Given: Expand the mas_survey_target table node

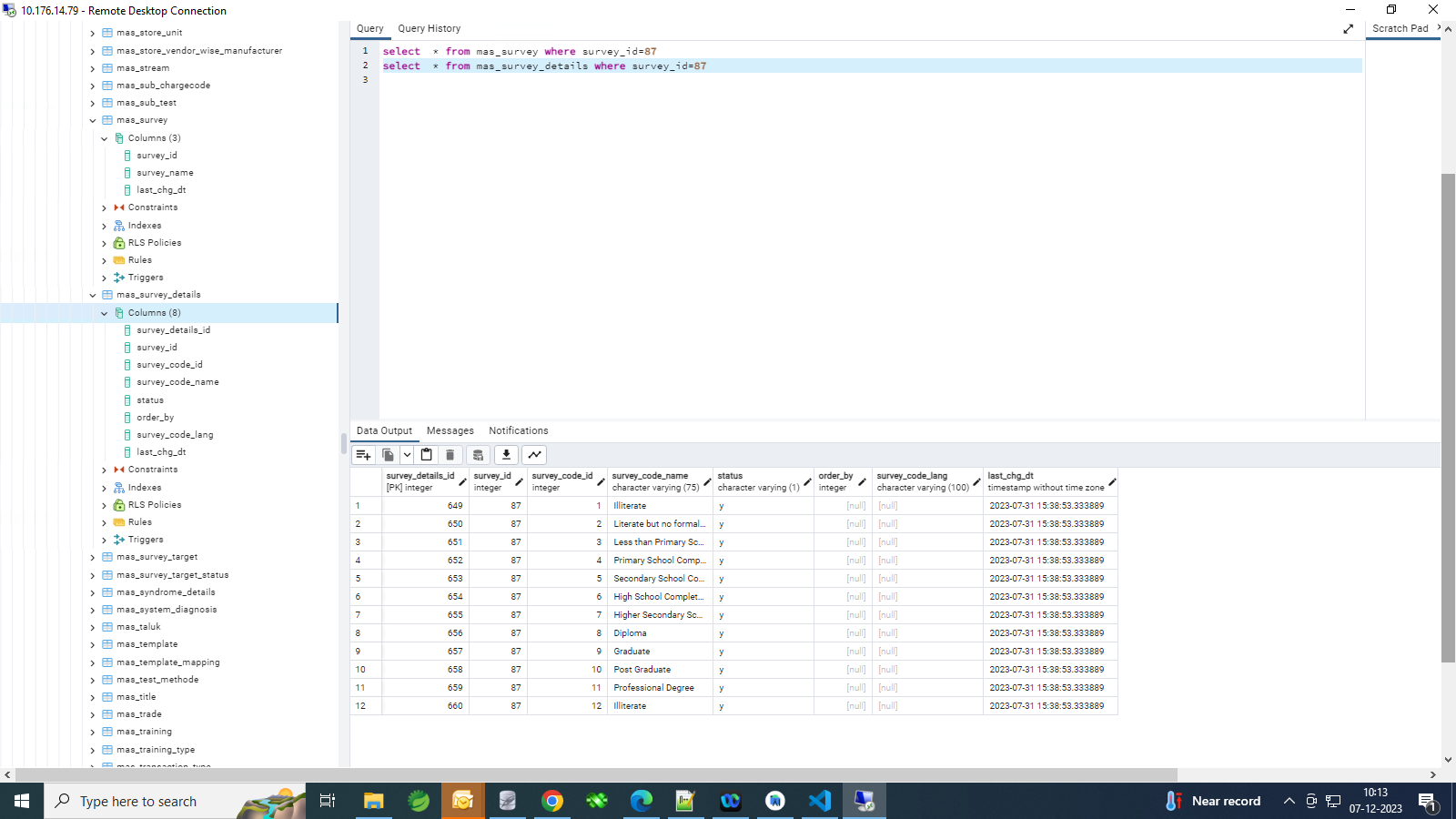Looking at the screenshot, I should click(x=93, y=558).
